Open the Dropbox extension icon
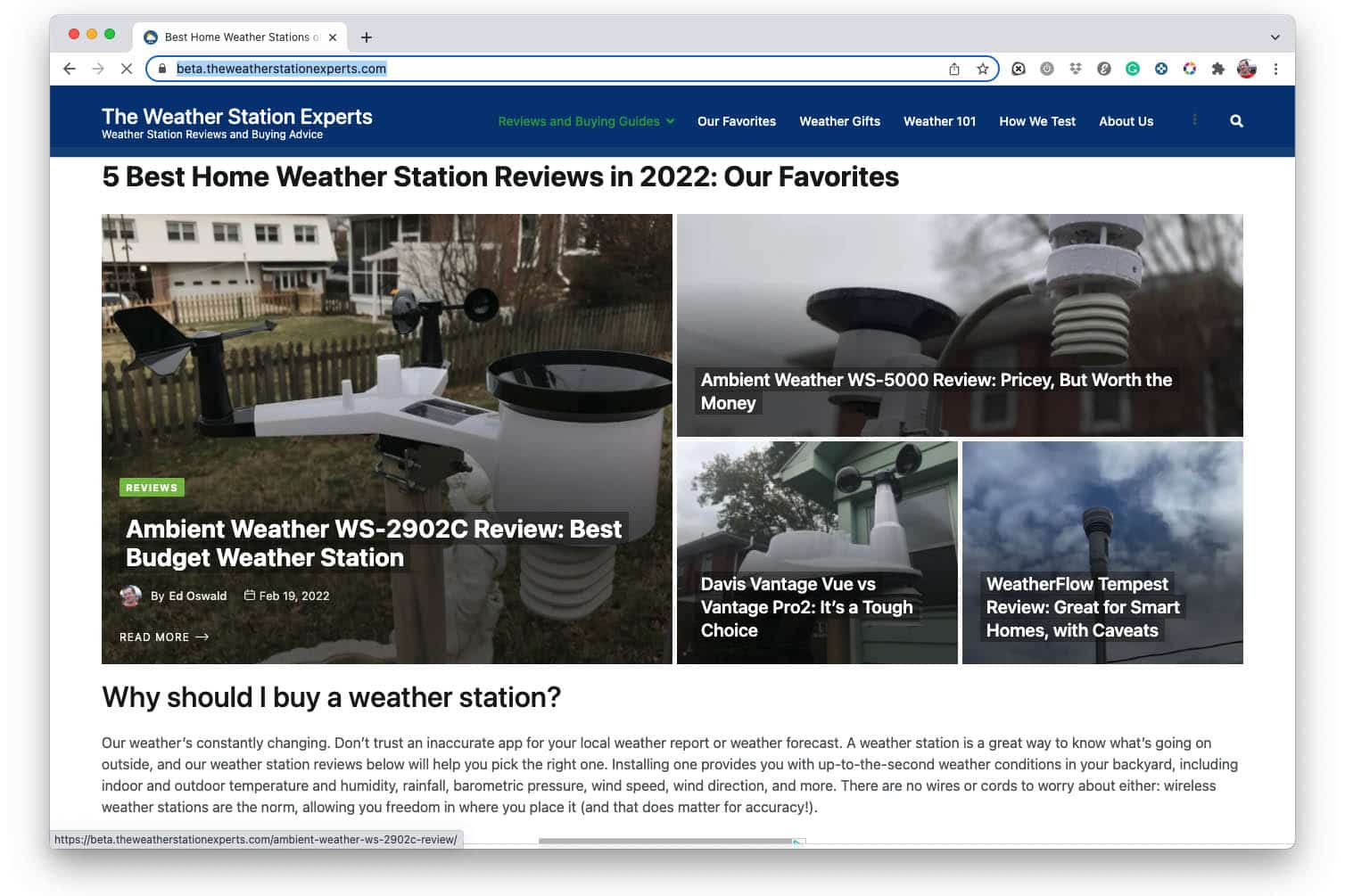 tap(1076, 69)
